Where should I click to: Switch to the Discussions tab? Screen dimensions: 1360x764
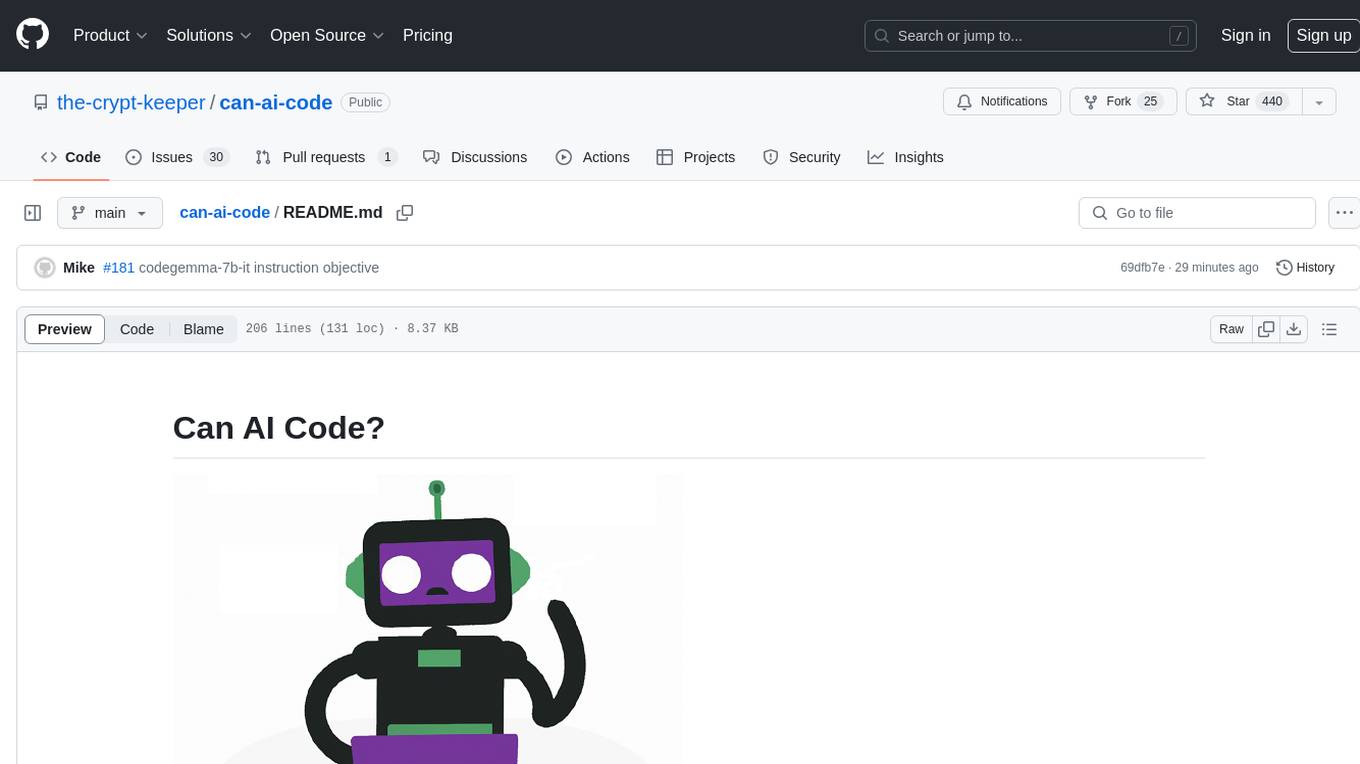point(475,157)
